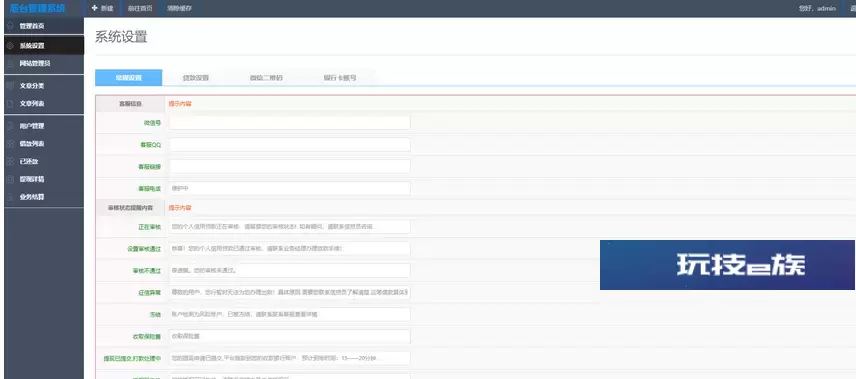Screen dimensions: 856x379
Task: Click the 微信号 input field
Action: pyautogui.click(x=289, y=123)
